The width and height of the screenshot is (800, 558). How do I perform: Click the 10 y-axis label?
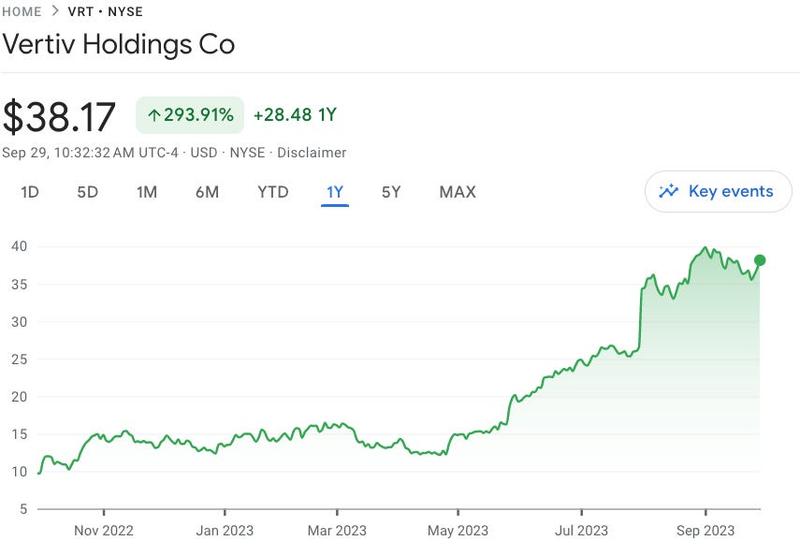point(19,471)
